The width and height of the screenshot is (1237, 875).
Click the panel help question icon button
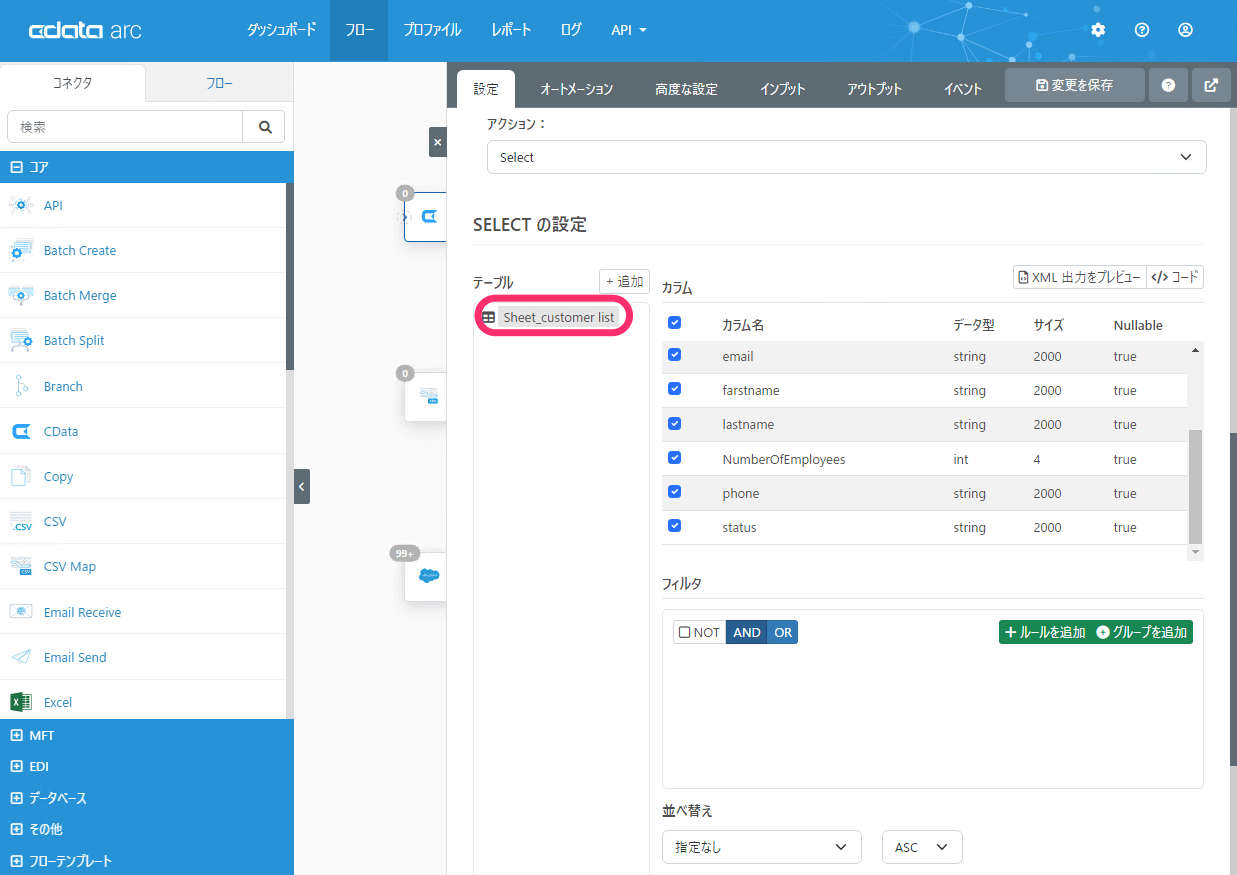tap(1168, 86)
